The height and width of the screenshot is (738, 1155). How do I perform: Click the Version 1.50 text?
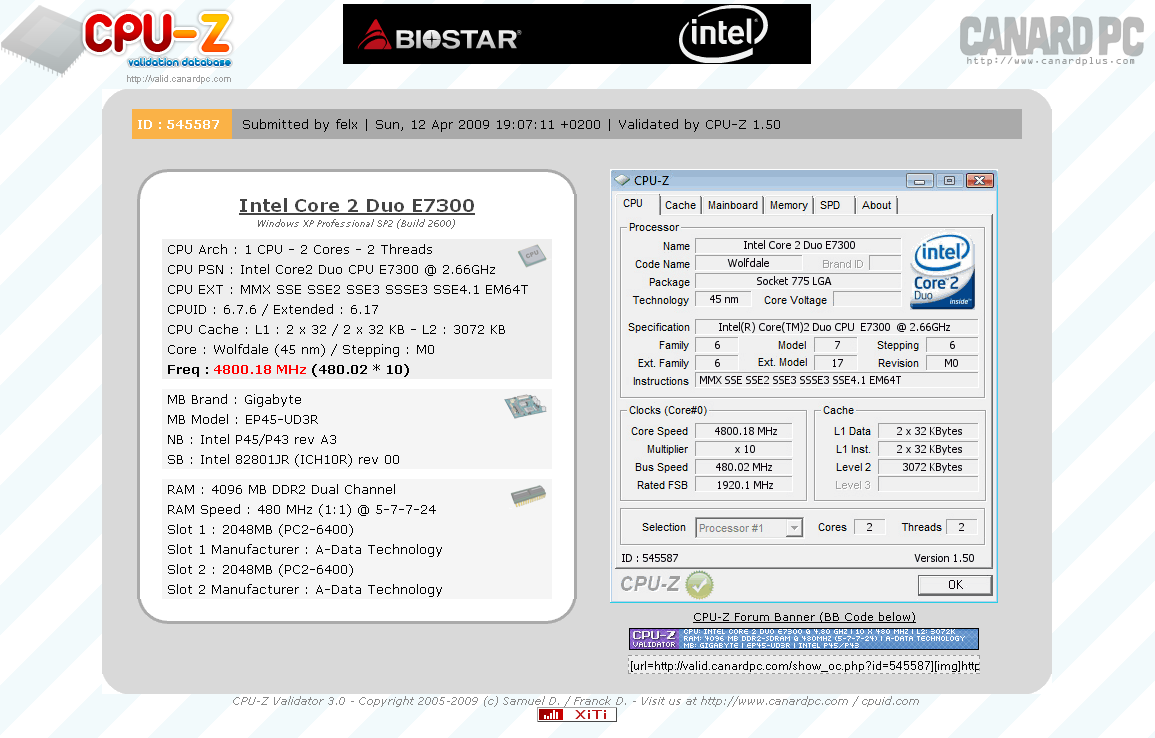944,558
